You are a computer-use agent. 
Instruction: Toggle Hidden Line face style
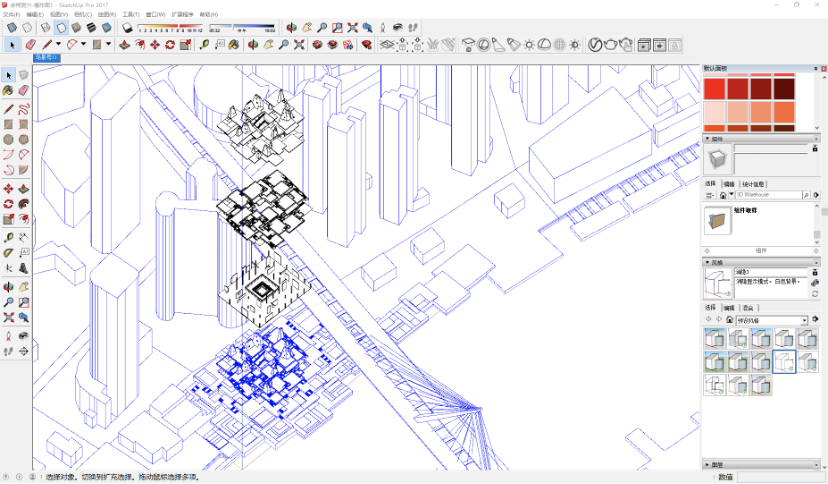click(61, 27)
